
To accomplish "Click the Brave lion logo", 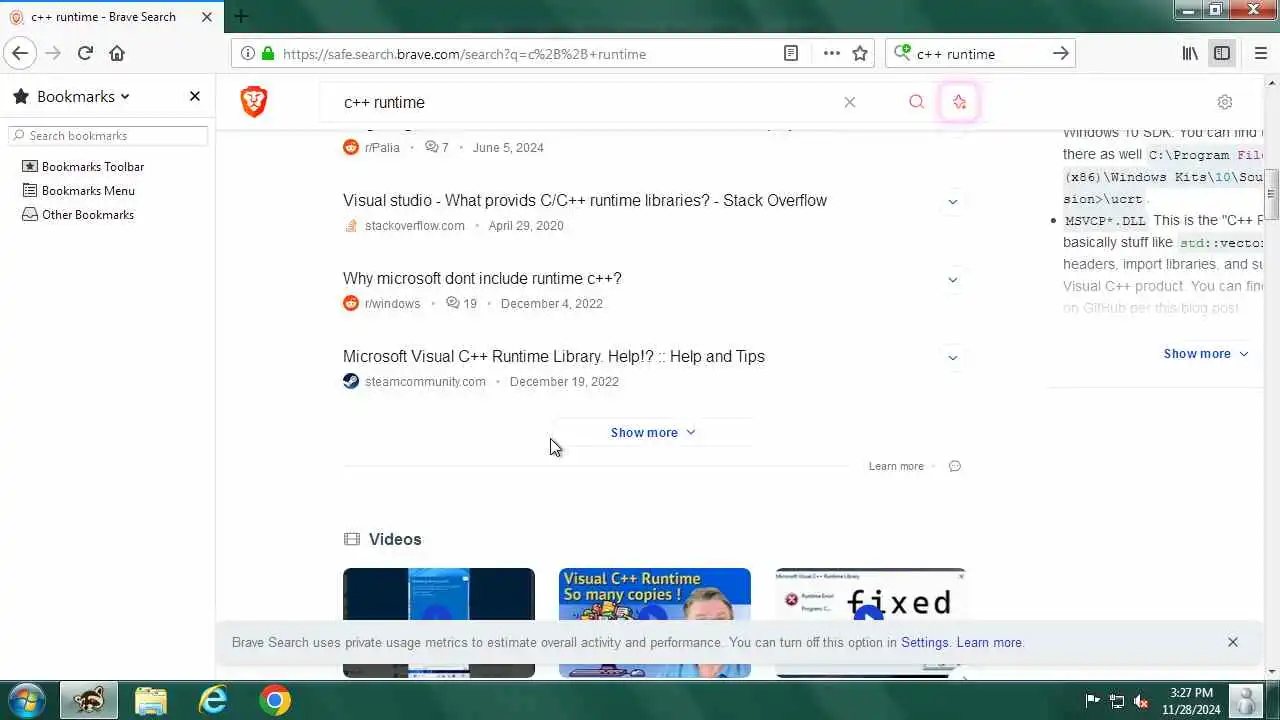I will tap(254, 101).
